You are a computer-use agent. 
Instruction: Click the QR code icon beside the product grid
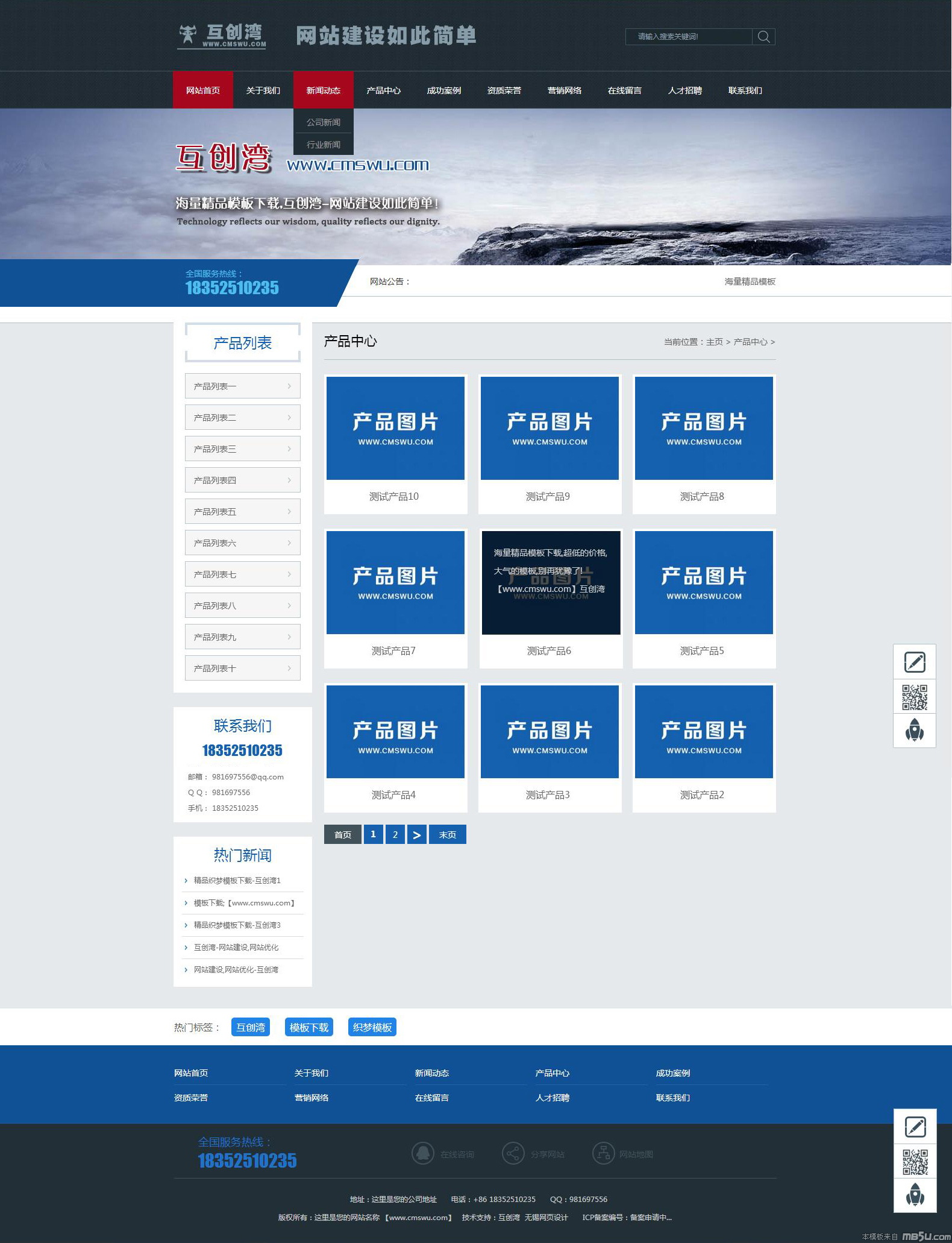(914, 696)
